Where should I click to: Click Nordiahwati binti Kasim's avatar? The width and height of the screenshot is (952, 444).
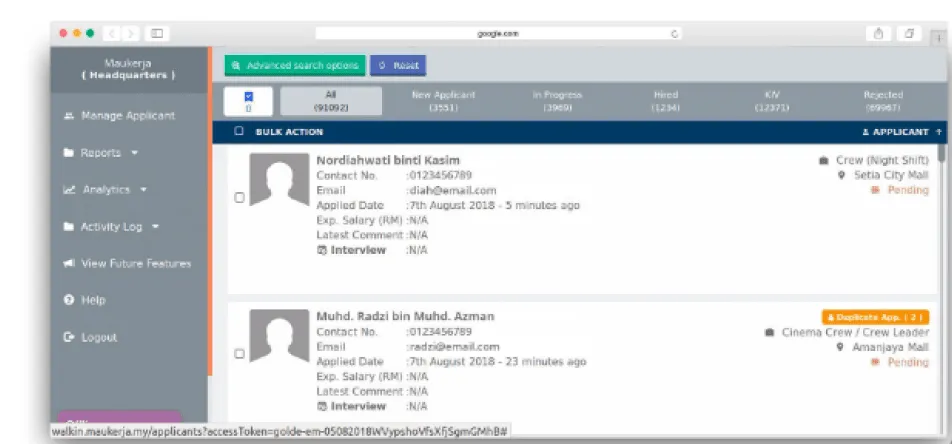tap(279, 179)
